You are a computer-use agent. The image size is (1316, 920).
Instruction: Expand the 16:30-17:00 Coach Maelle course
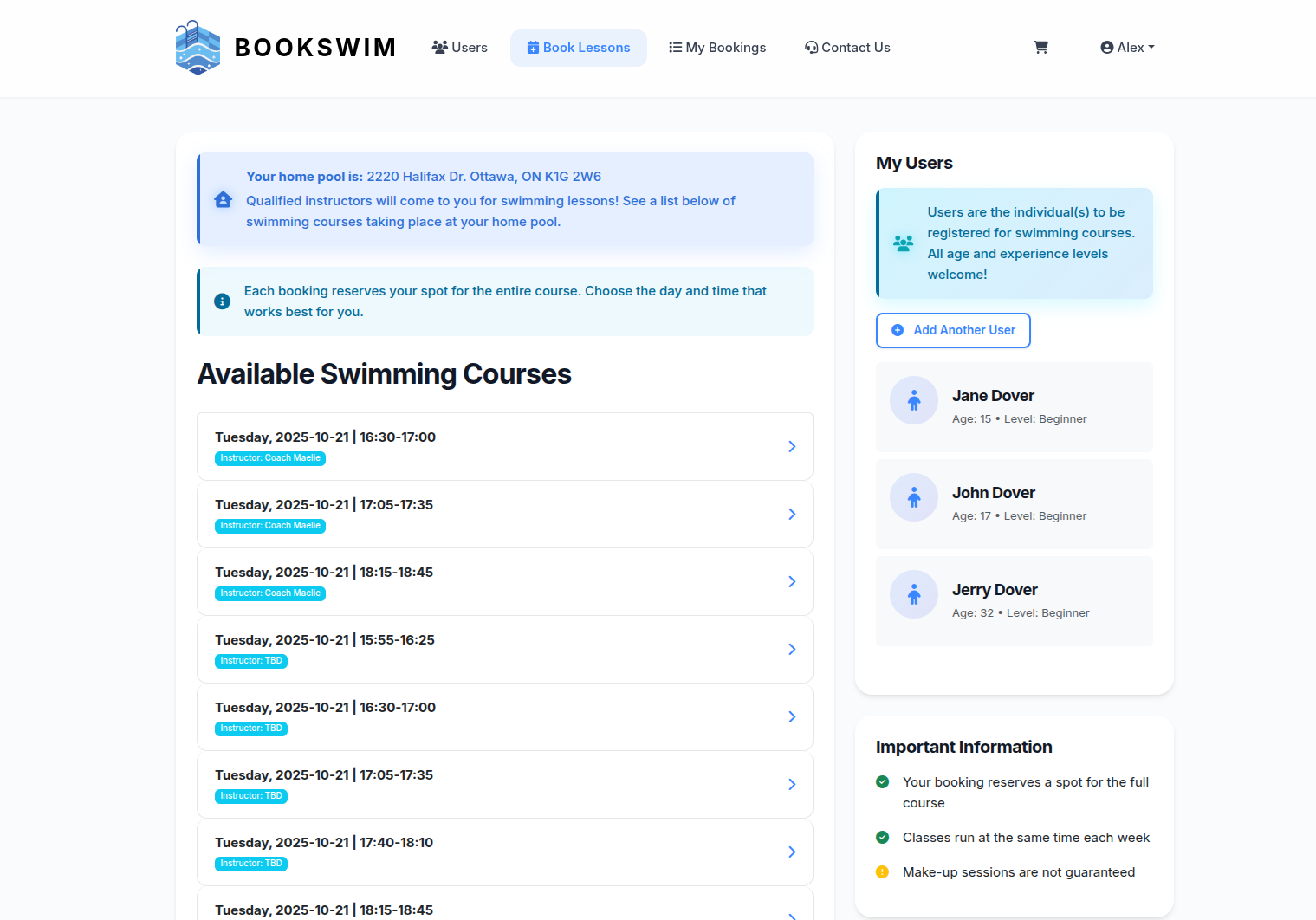coord(791,446)
